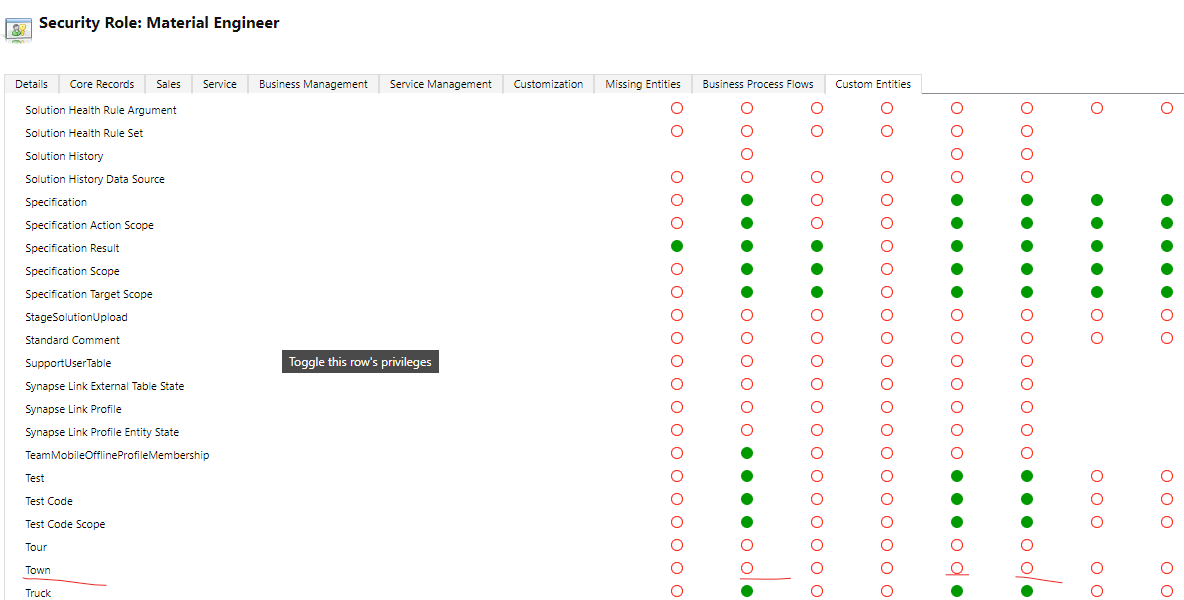Open the Business Management tab
1184x600 pixels.
click(313, 84)
